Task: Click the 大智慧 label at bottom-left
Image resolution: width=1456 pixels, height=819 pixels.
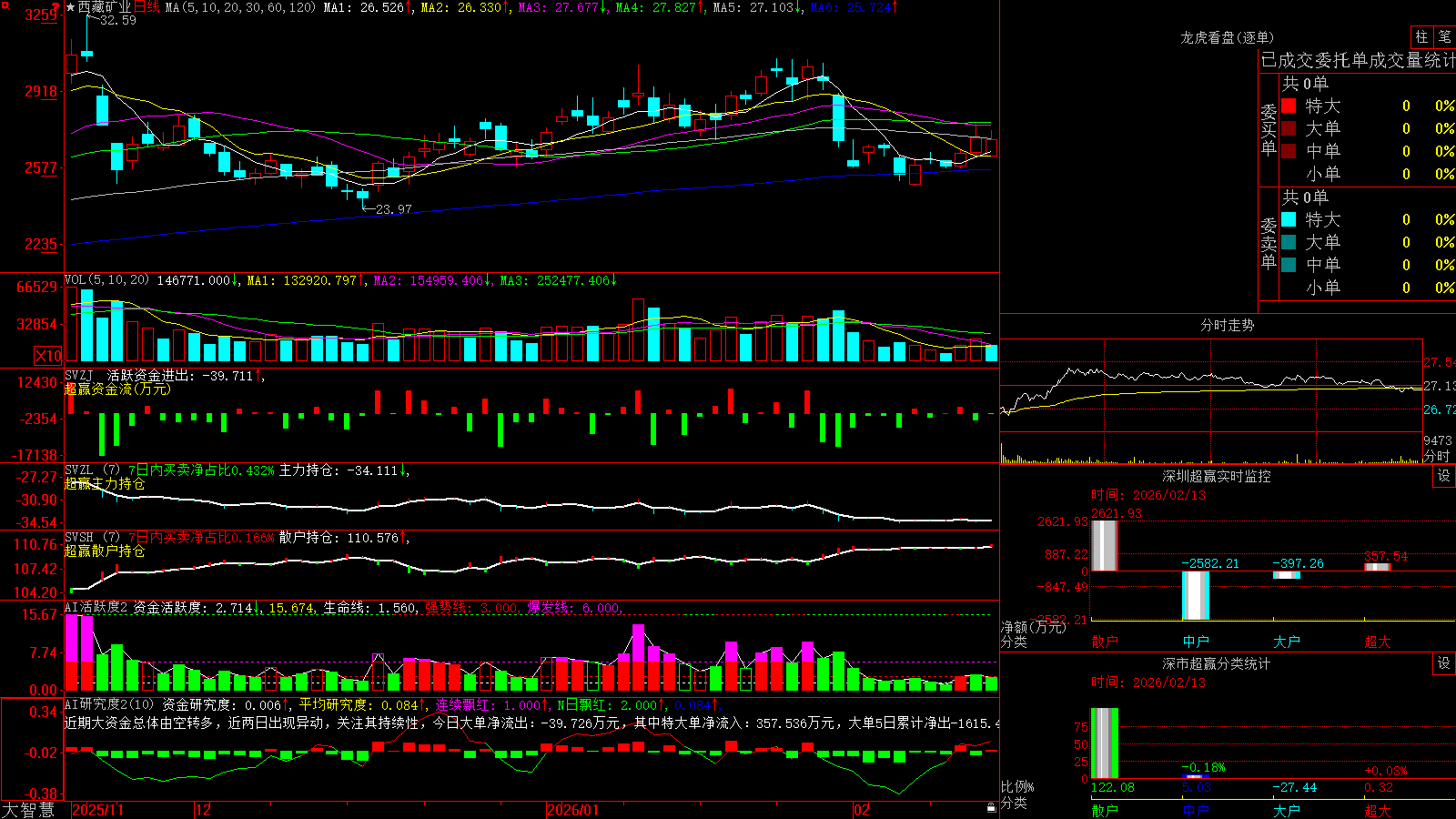Action: 28,810
